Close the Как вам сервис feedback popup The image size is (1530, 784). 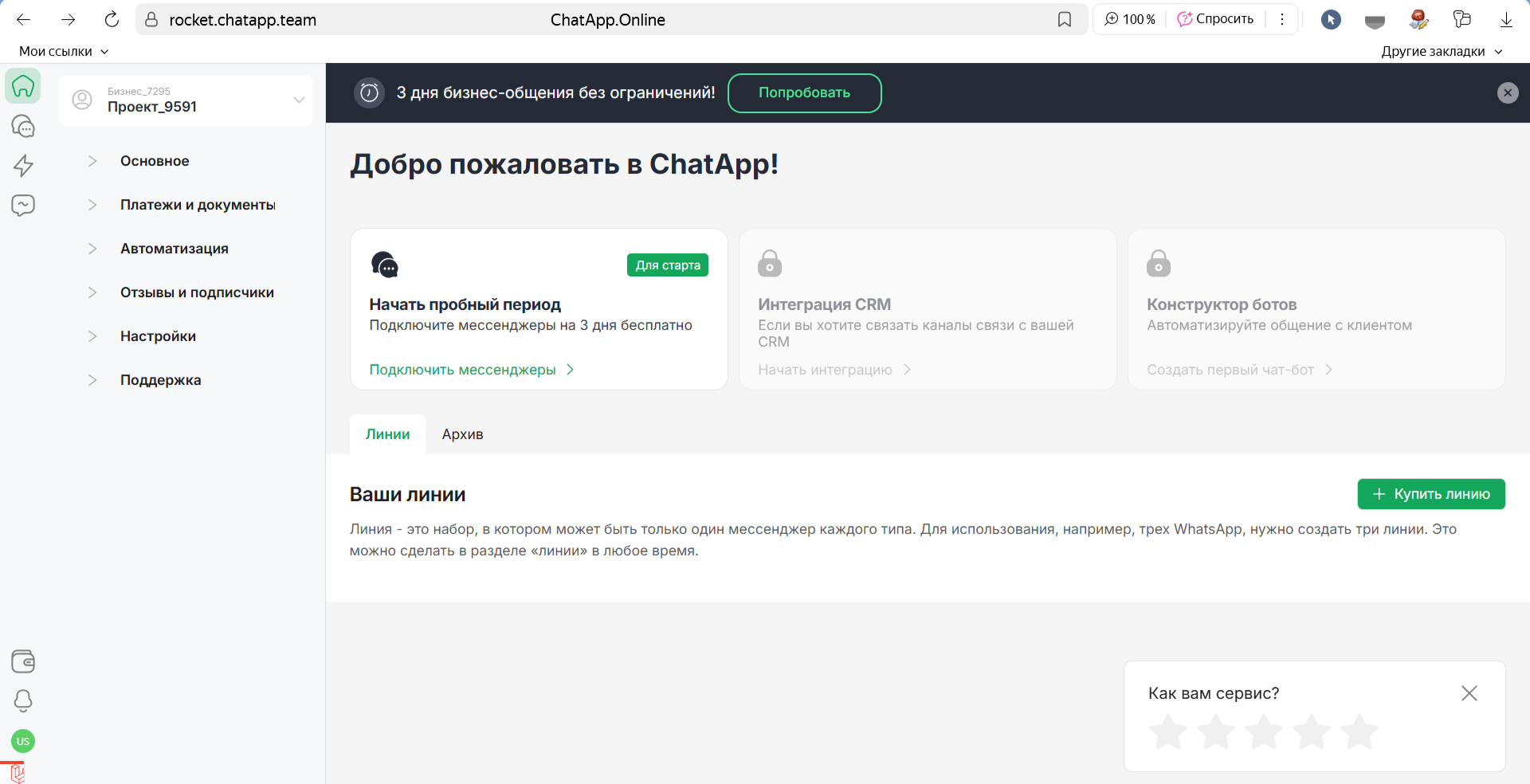1469,693
